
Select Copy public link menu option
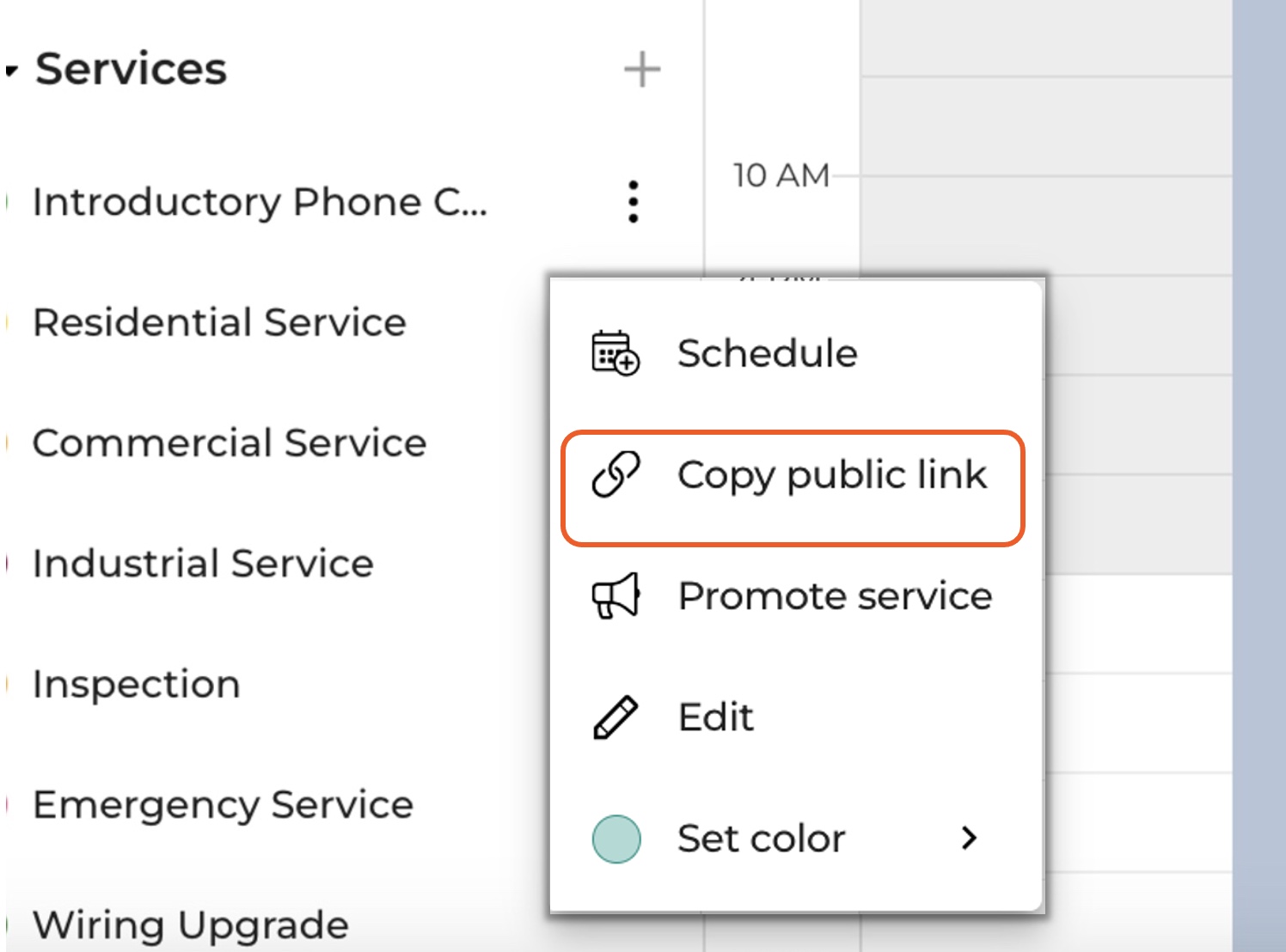[831, 475]
